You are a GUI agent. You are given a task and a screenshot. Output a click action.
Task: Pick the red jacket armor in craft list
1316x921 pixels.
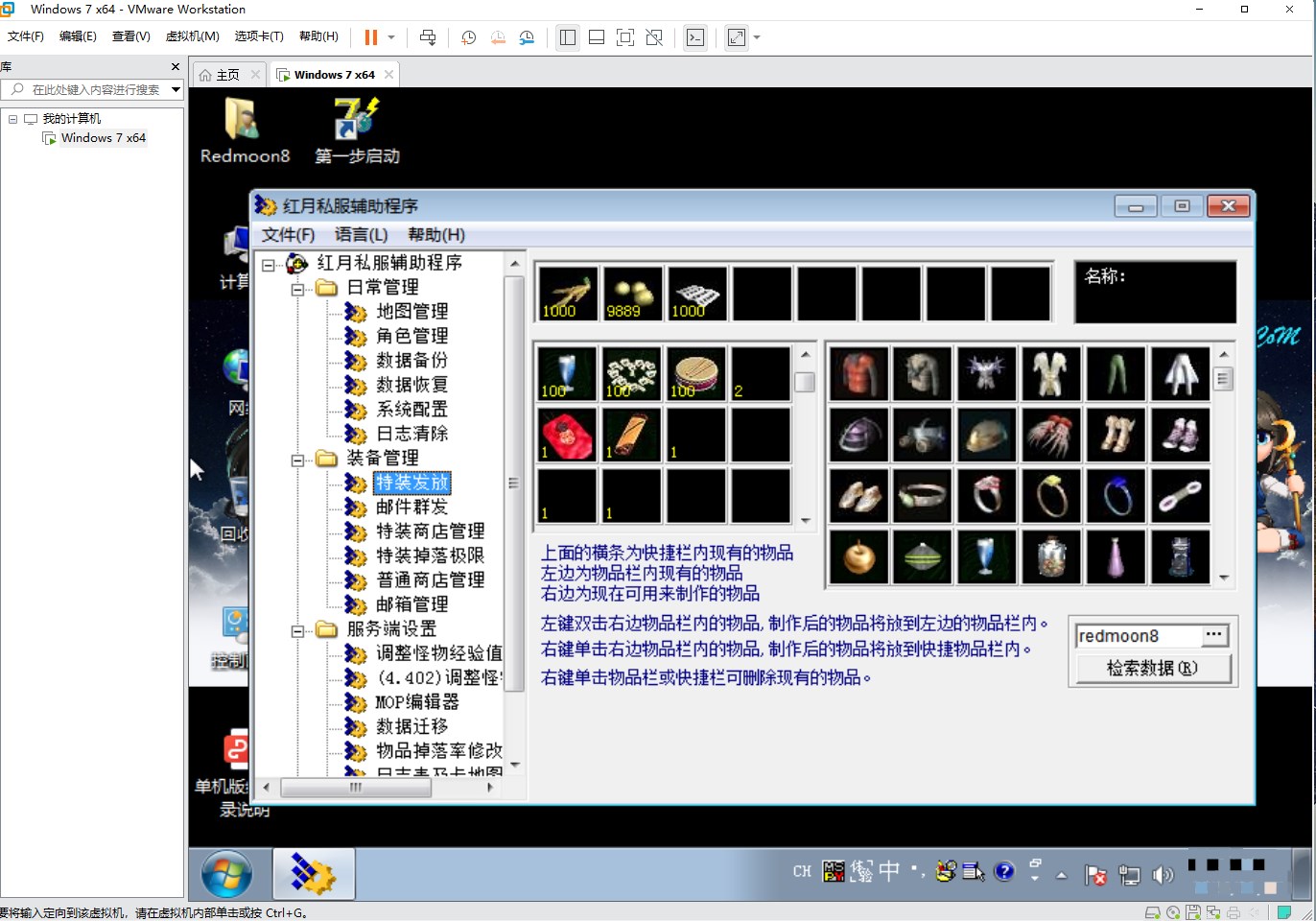point(858,373)
